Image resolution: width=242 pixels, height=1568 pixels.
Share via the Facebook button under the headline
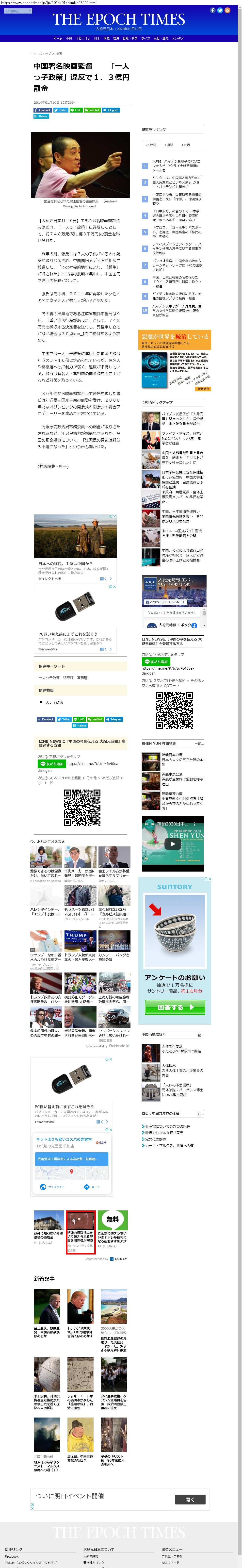pos(43,110)
